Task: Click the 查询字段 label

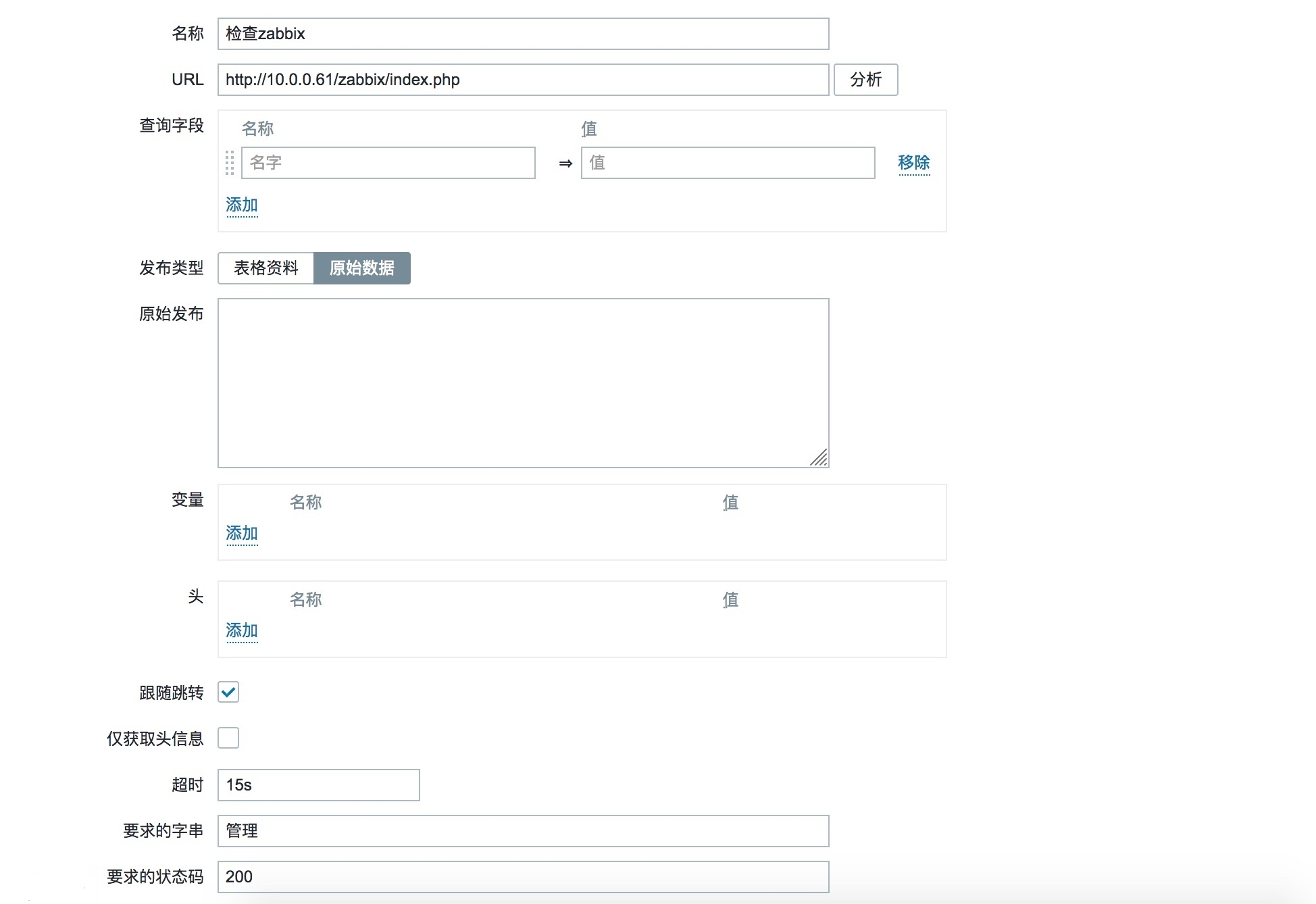Action: click(172, 126)
